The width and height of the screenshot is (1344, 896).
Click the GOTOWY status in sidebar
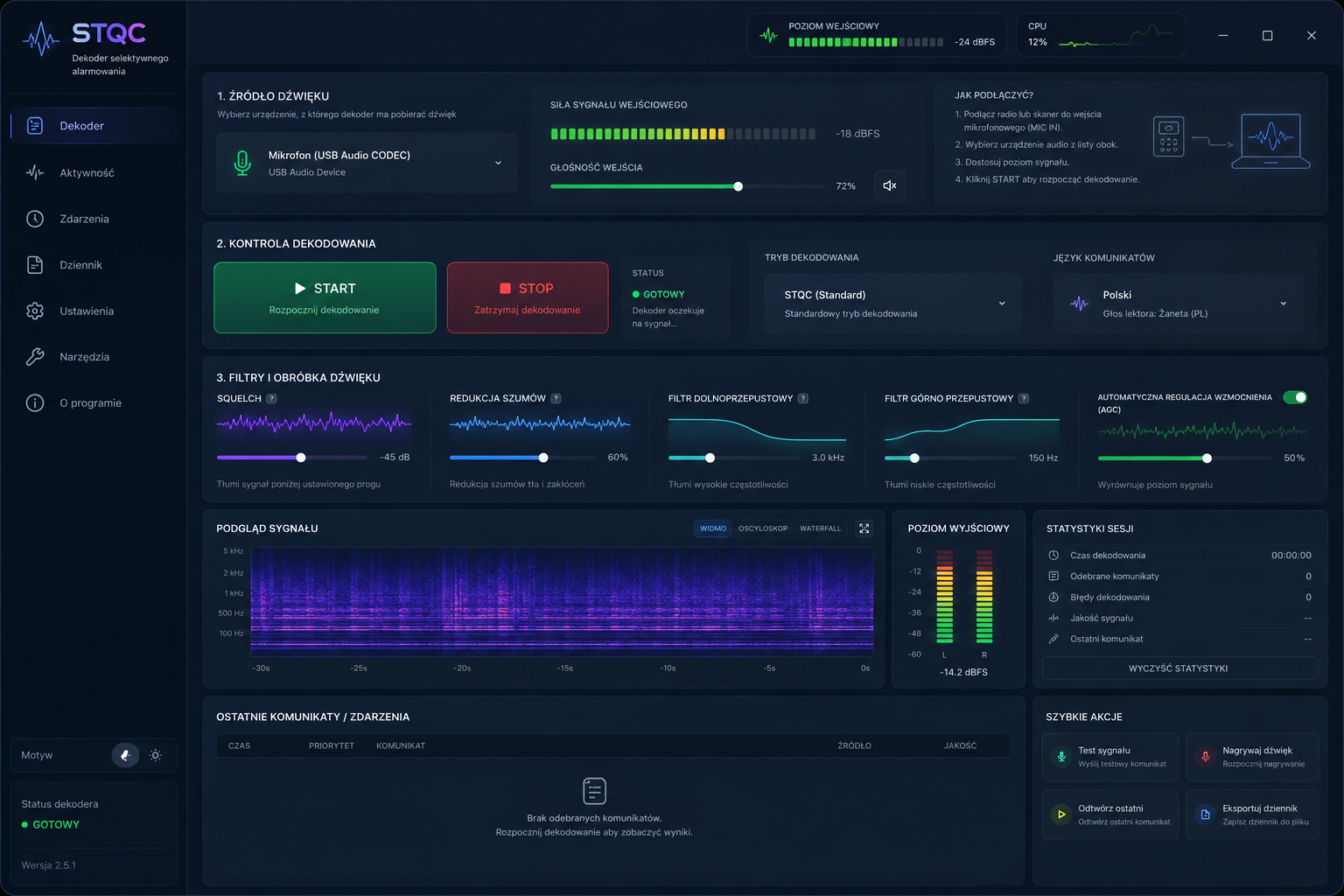[x=51, y=825]
